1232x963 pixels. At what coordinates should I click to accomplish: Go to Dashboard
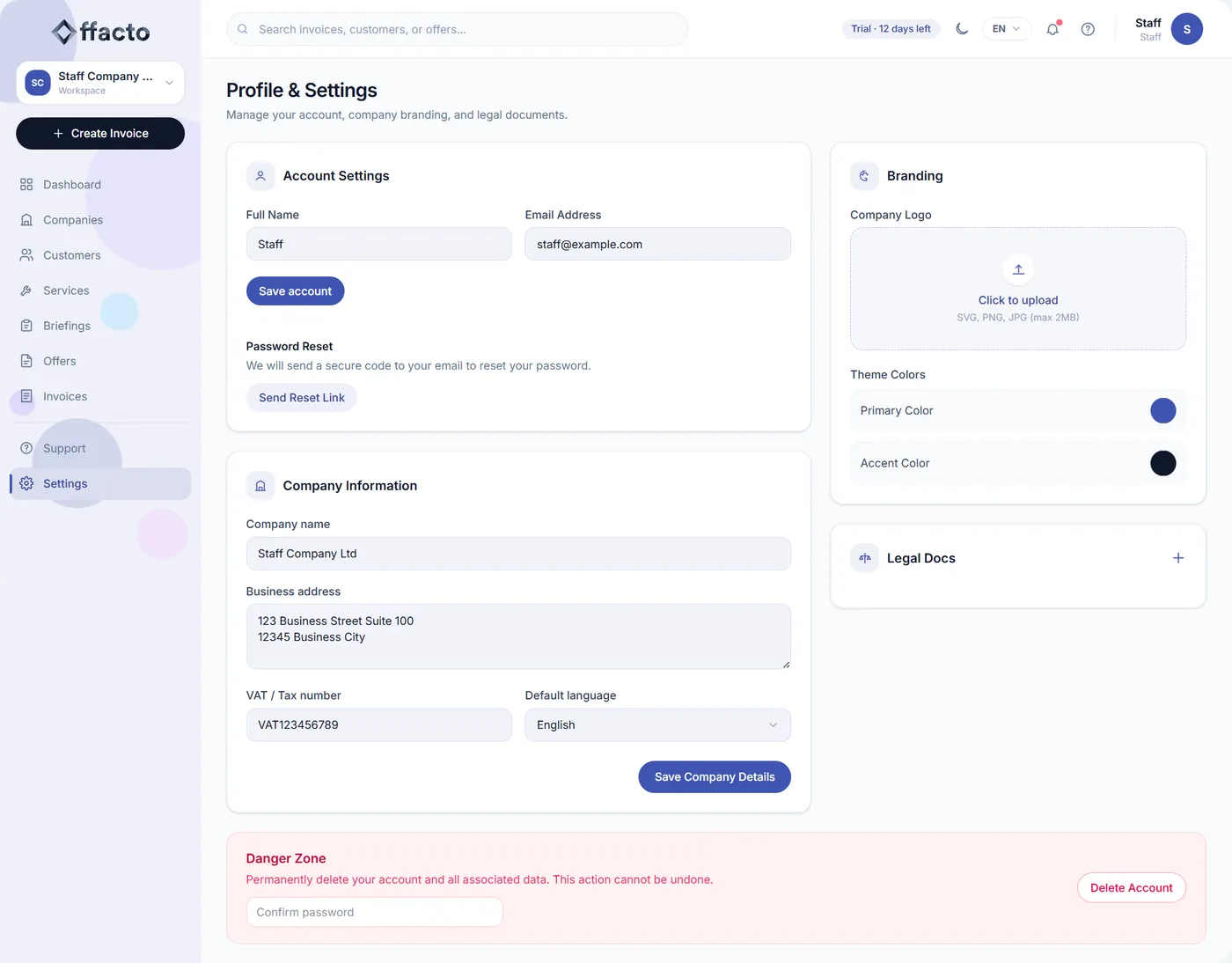click(100, 185)
